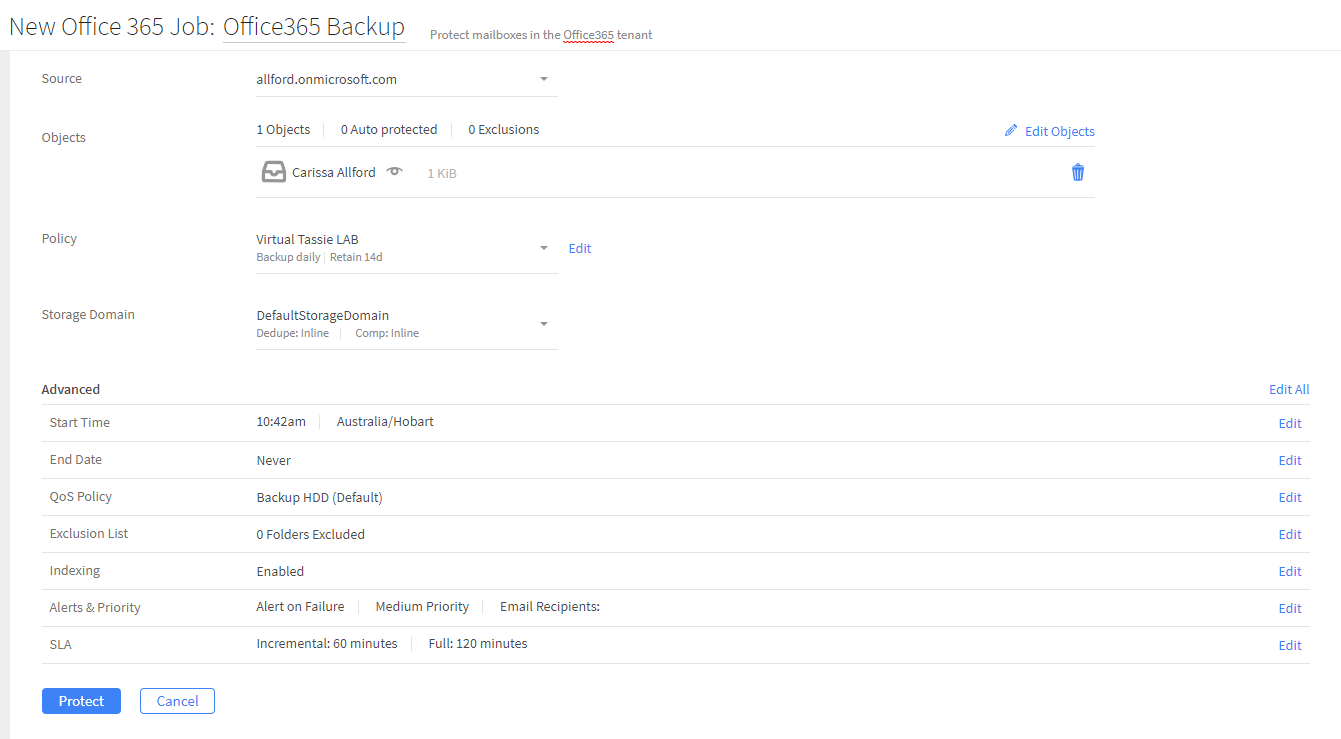Click the Incremental: 60 minutes value
This screenshot has height=739, width=1341.
[327, 643]
